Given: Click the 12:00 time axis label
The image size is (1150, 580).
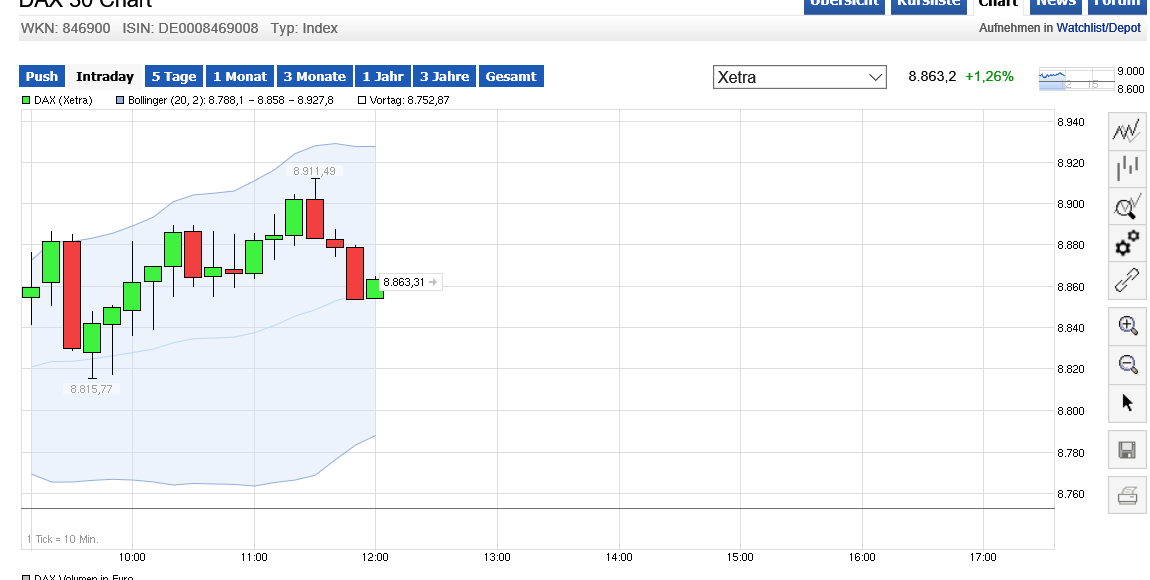Looking at the screenshot, I should 375,557.
